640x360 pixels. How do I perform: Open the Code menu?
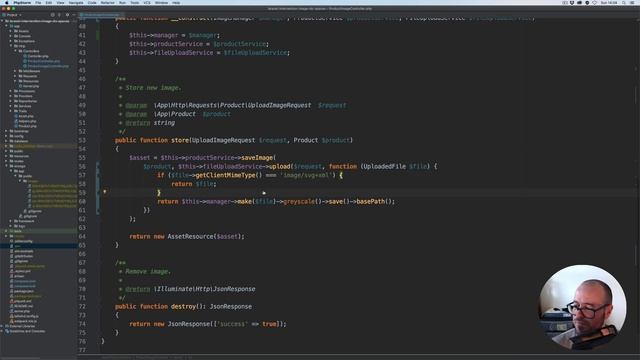[x=92, y=2]
